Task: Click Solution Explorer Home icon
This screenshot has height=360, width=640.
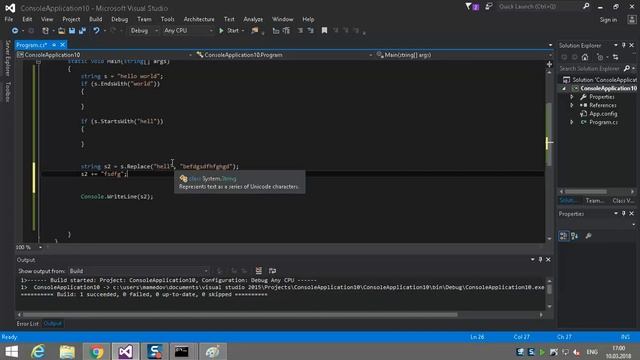Action: (585, 57)
